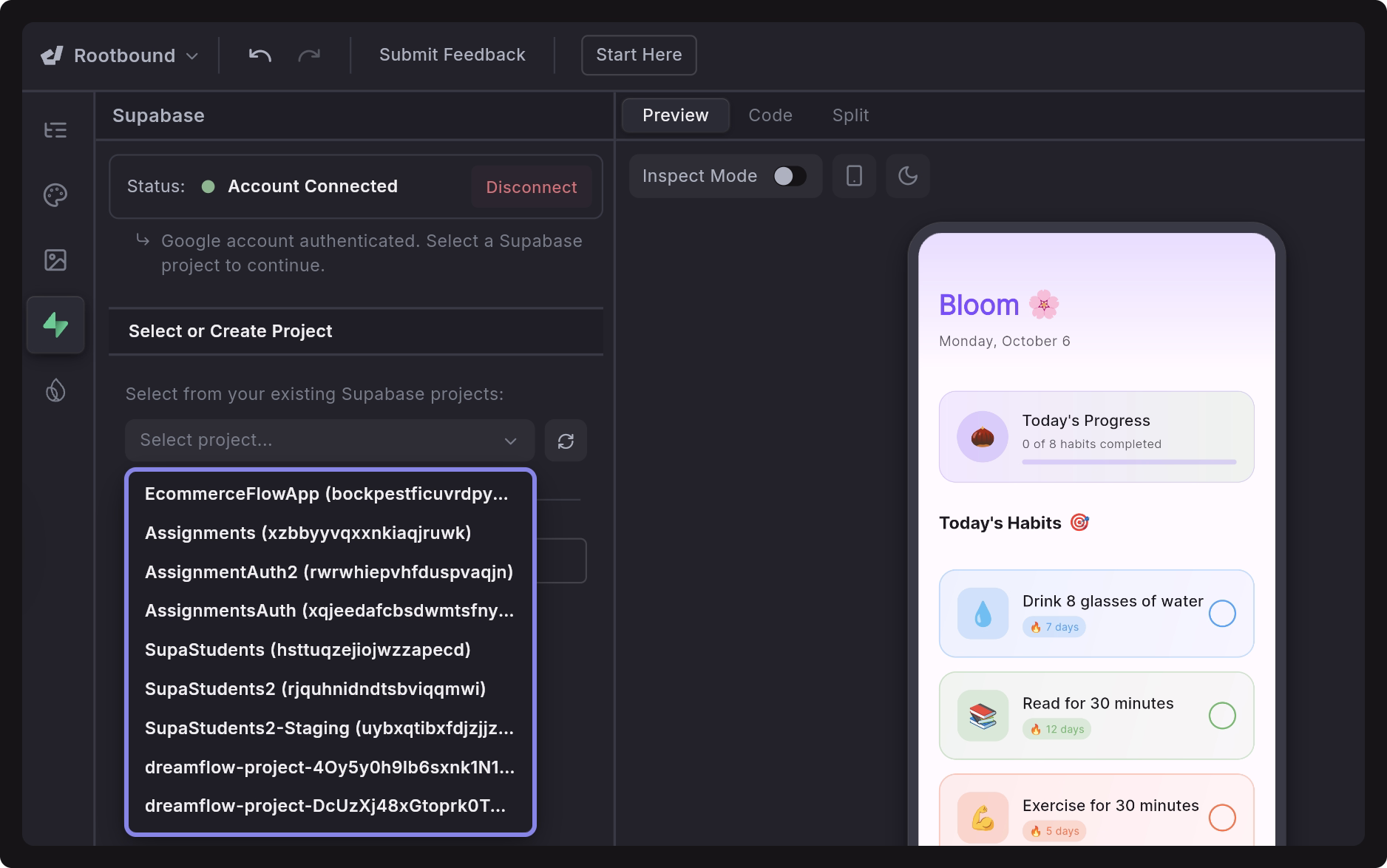Open the image assets sidebar icon
1387x868 pixels.
point(55,260)
